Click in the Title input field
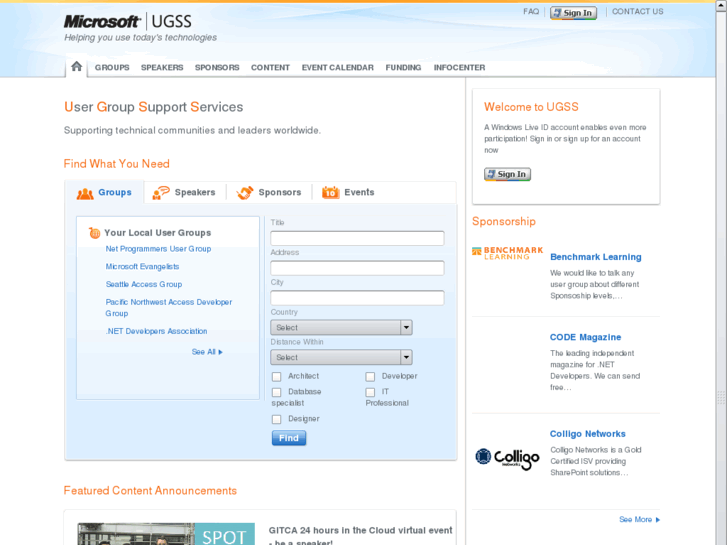 [x=357, y=238]
